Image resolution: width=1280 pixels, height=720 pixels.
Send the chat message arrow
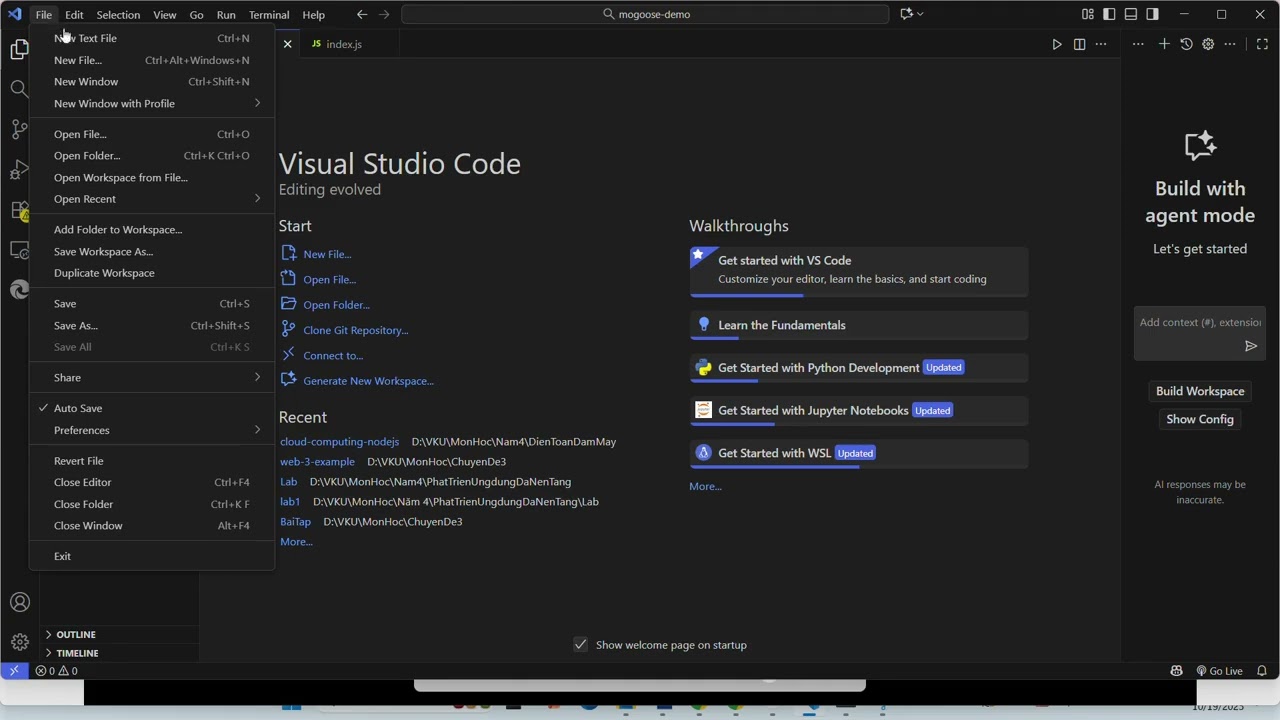coord(1250,346)
